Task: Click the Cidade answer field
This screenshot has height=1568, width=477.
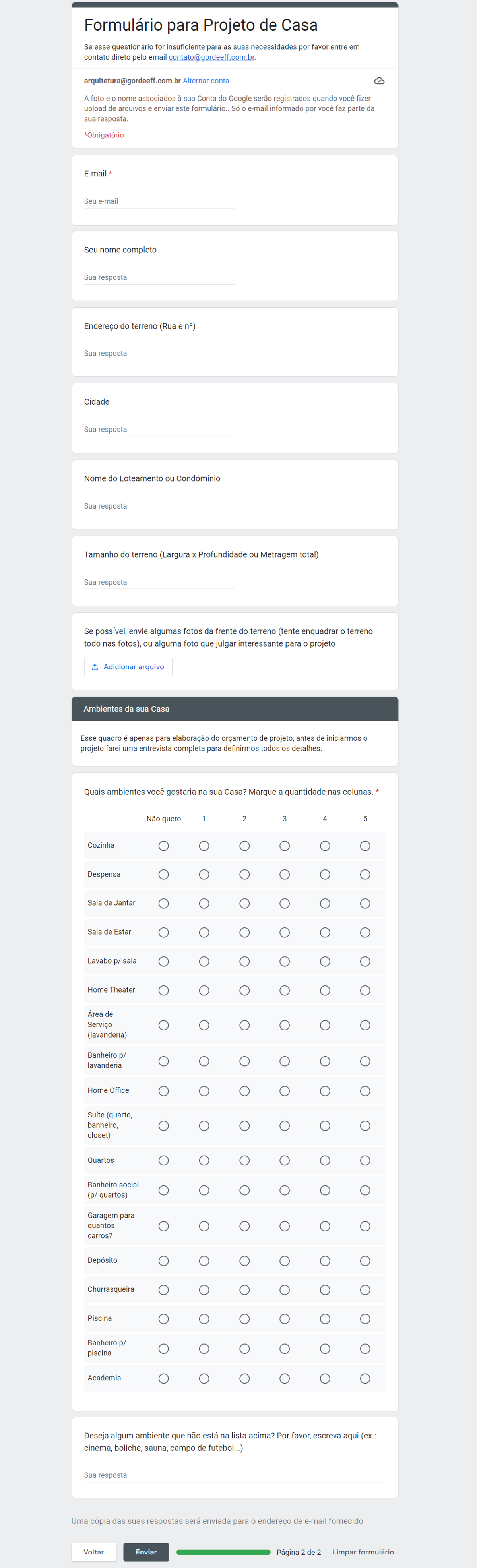Action: pos(159,430)
